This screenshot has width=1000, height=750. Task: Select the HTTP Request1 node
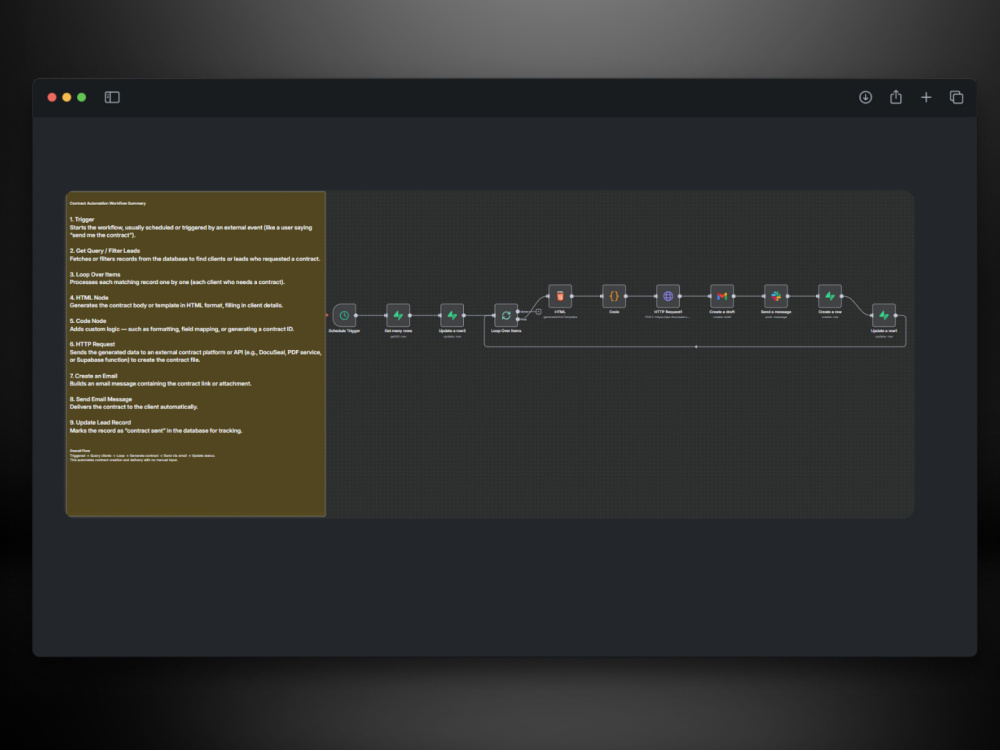(x=668, y=296)
